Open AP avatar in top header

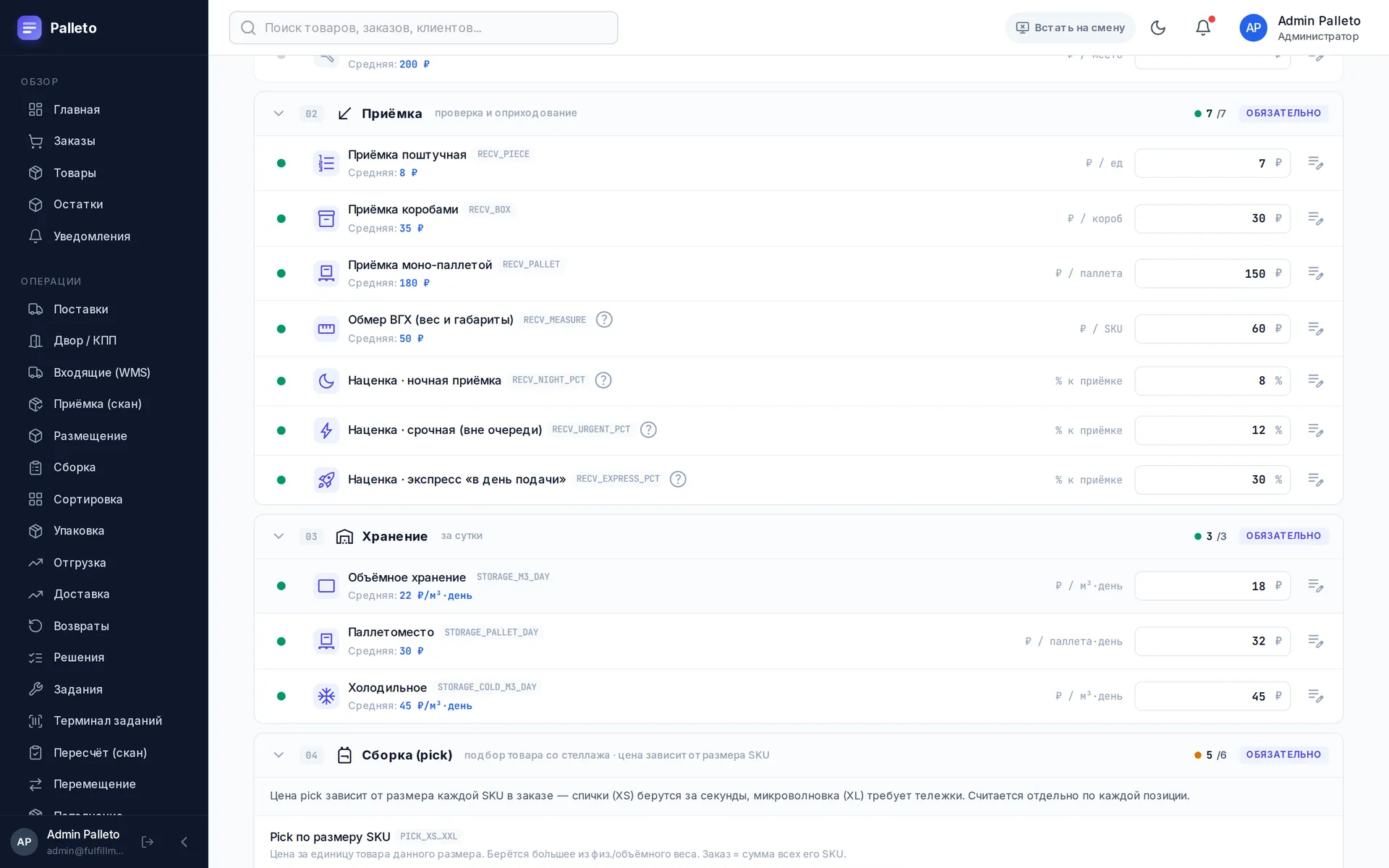click(x=1253, y=27)
